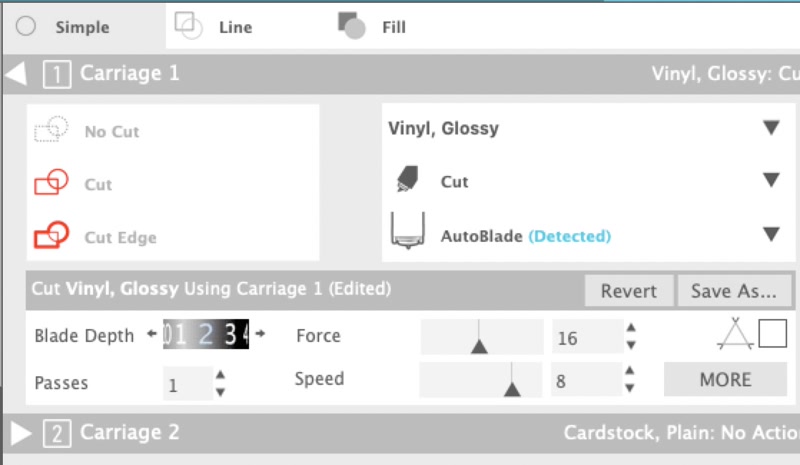Select the Cut Edge icon
The image size is (800, 465).
click(51, 237)
